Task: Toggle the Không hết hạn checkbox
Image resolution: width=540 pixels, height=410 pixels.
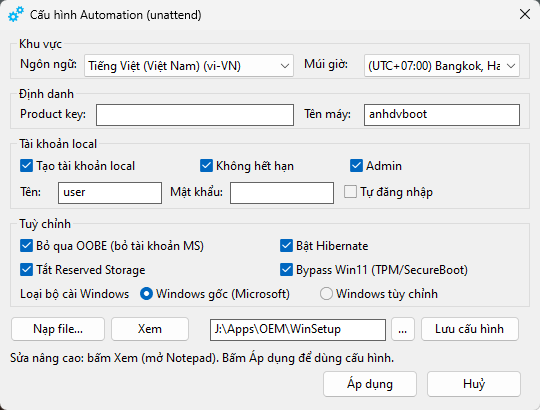Action: tap(206, 166)
